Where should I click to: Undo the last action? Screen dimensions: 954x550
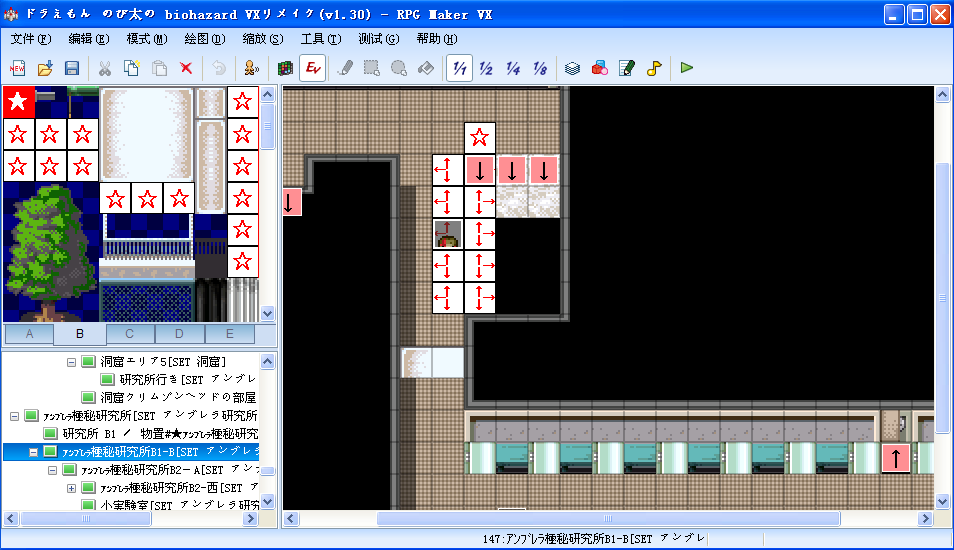click(219, 68)
